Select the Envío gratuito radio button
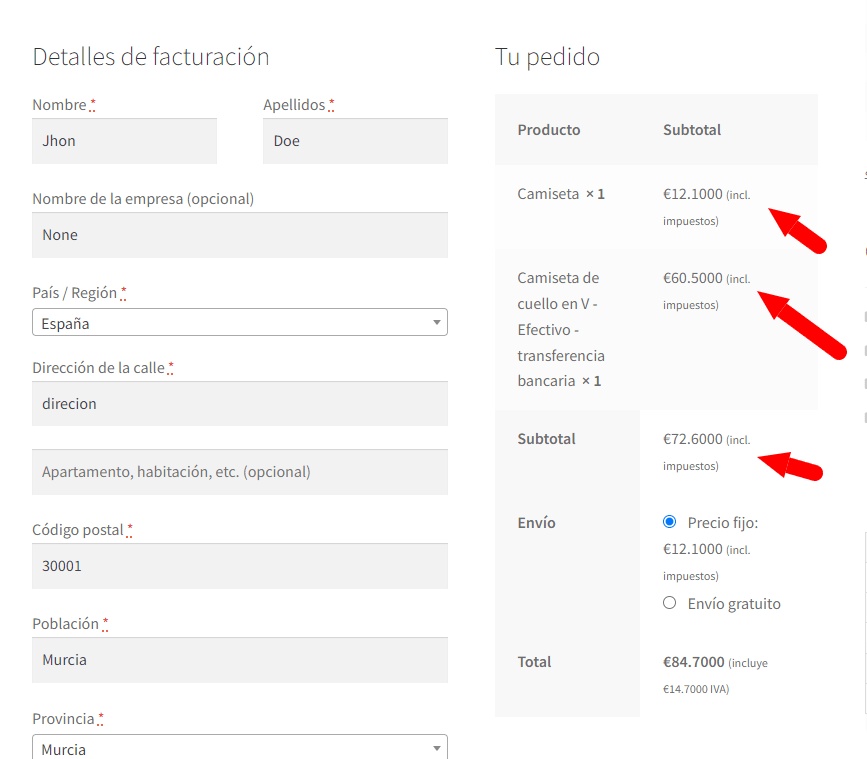This screenshot has height=759, width=867. pos(670,603)
